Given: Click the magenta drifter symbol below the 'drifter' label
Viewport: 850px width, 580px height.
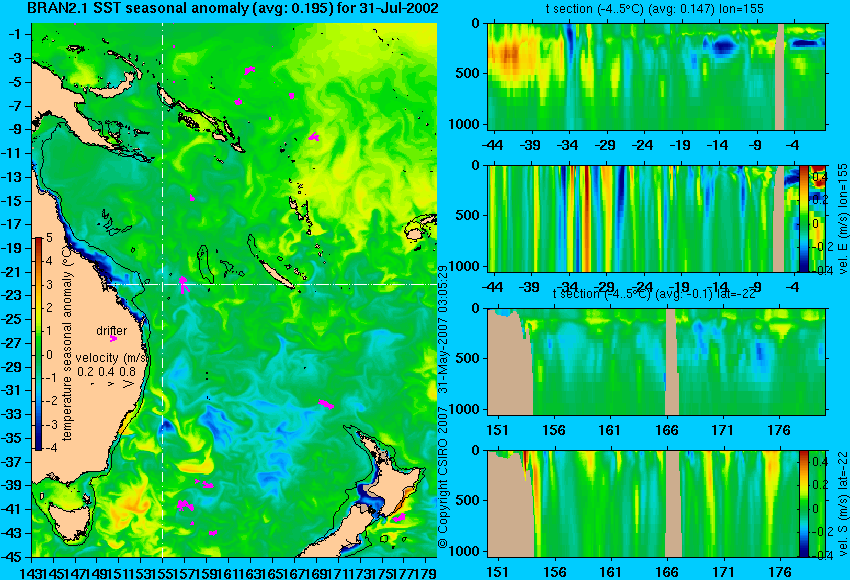Looking at the screenshot, I should click(113, 339).
